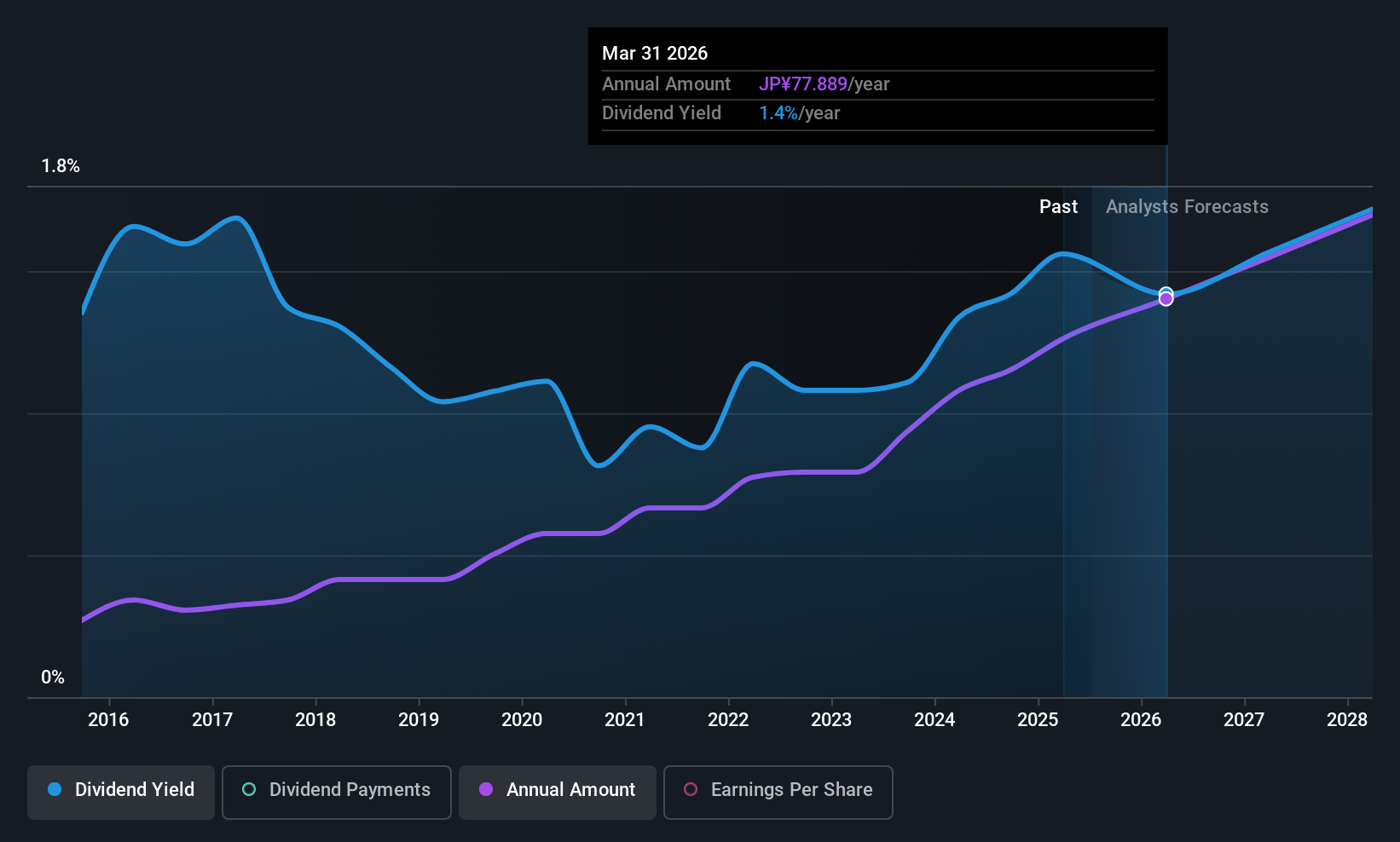Click the 1.4%/year dividend yield value
This screenshot has width=1400, height=842.
(799, 113)
